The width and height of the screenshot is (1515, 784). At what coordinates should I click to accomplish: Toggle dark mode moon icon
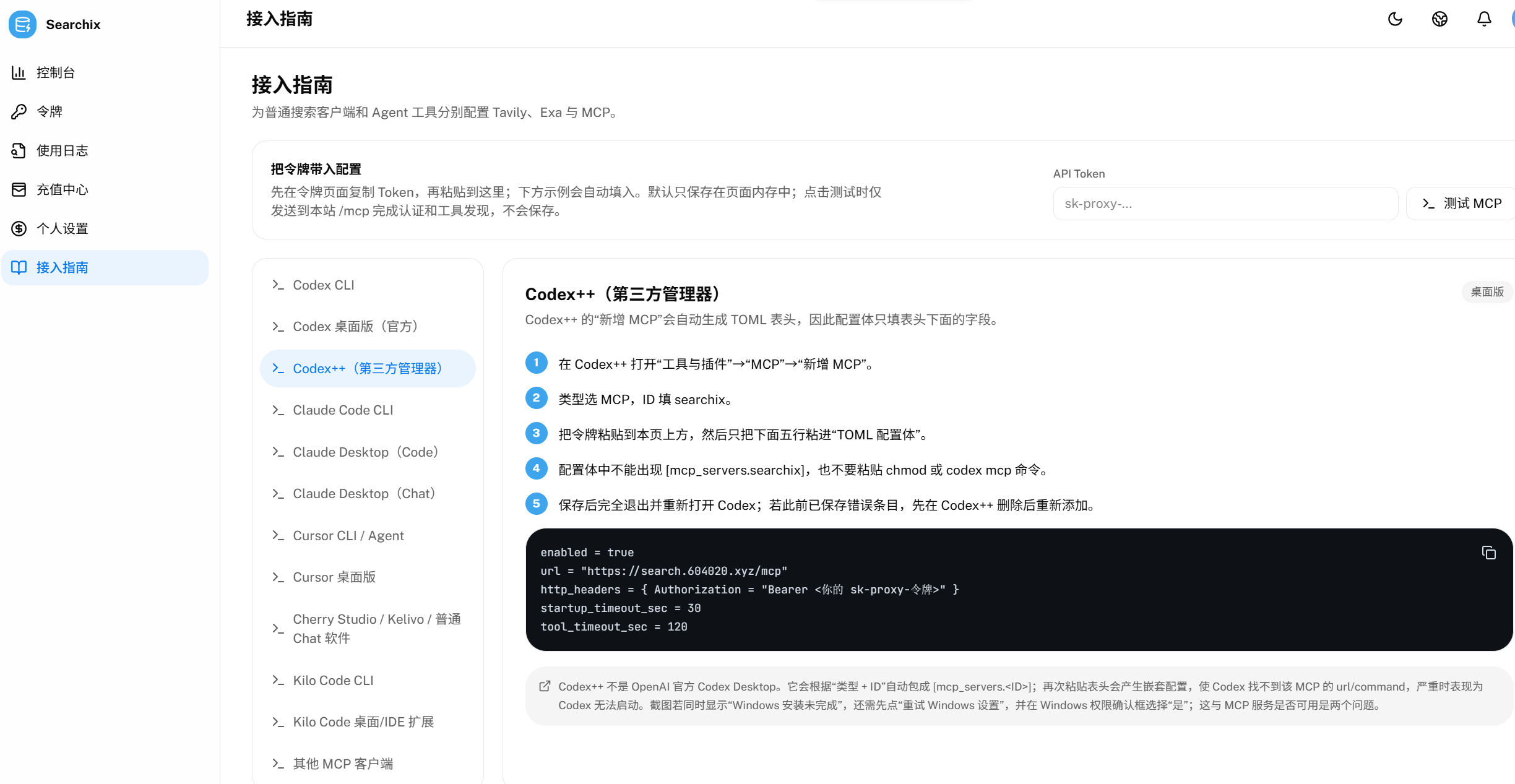coord(1395,19)
